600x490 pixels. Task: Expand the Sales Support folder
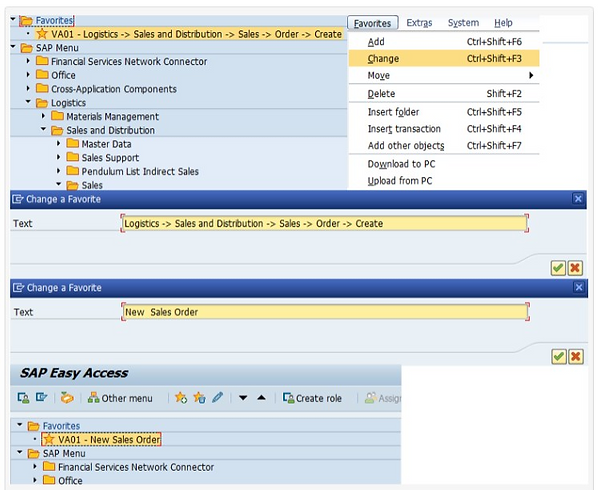[x=59, y=157]
